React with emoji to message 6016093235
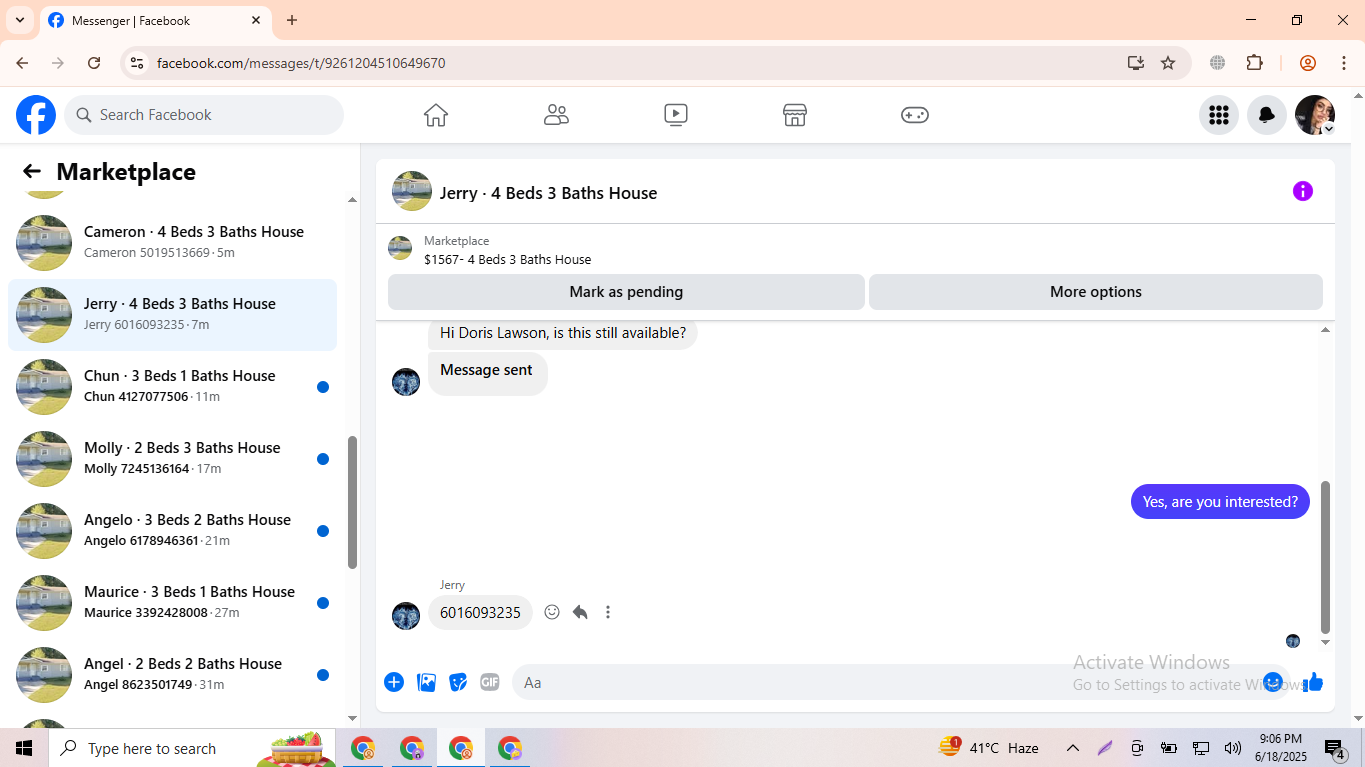 pyautogui.click(x=552, y=612)
